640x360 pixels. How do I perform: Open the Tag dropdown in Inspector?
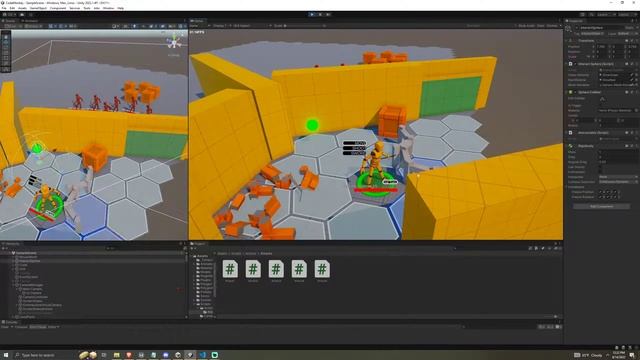pyautogui.click(x=593, y=33)
